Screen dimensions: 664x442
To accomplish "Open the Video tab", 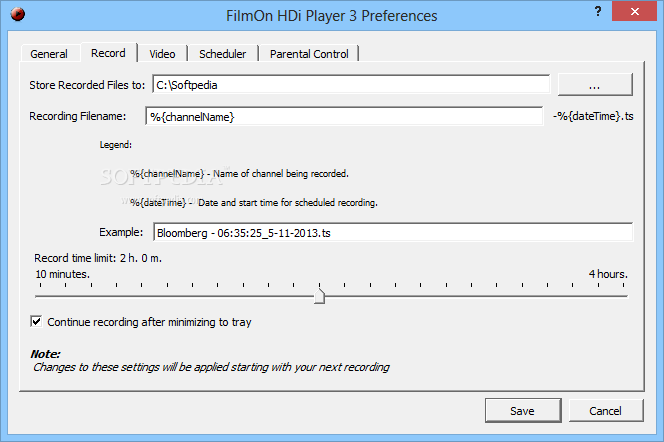I will pos(162,54).
